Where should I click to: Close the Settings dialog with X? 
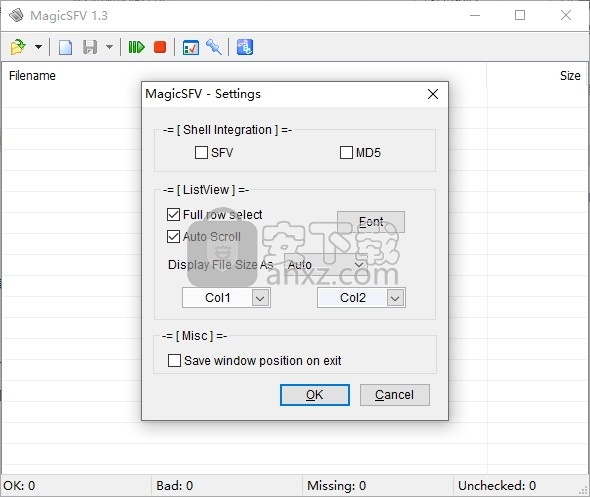(x=433, y=94)
